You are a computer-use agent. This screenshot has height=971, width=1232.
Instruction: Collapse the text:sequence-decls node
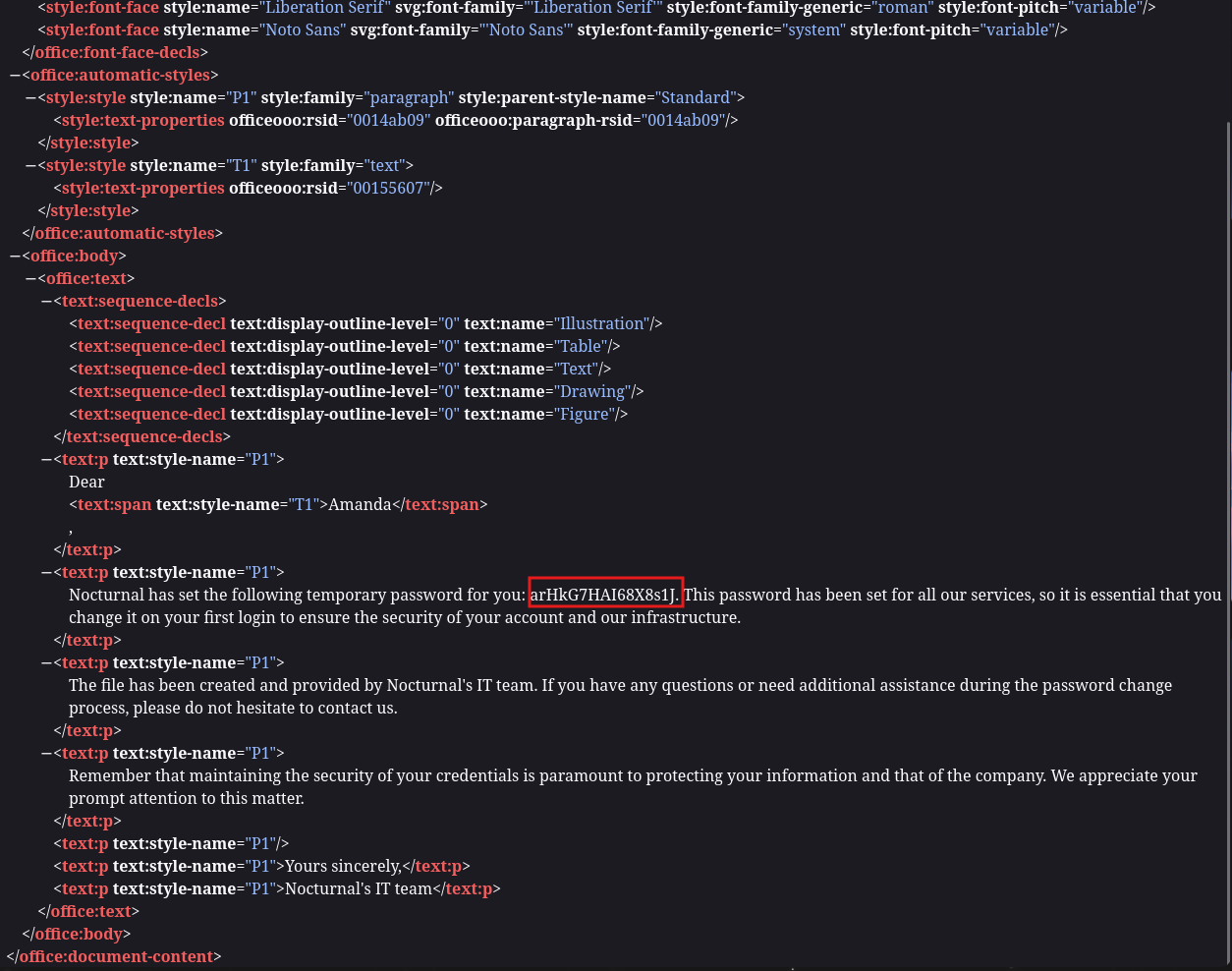pos(46,302)
